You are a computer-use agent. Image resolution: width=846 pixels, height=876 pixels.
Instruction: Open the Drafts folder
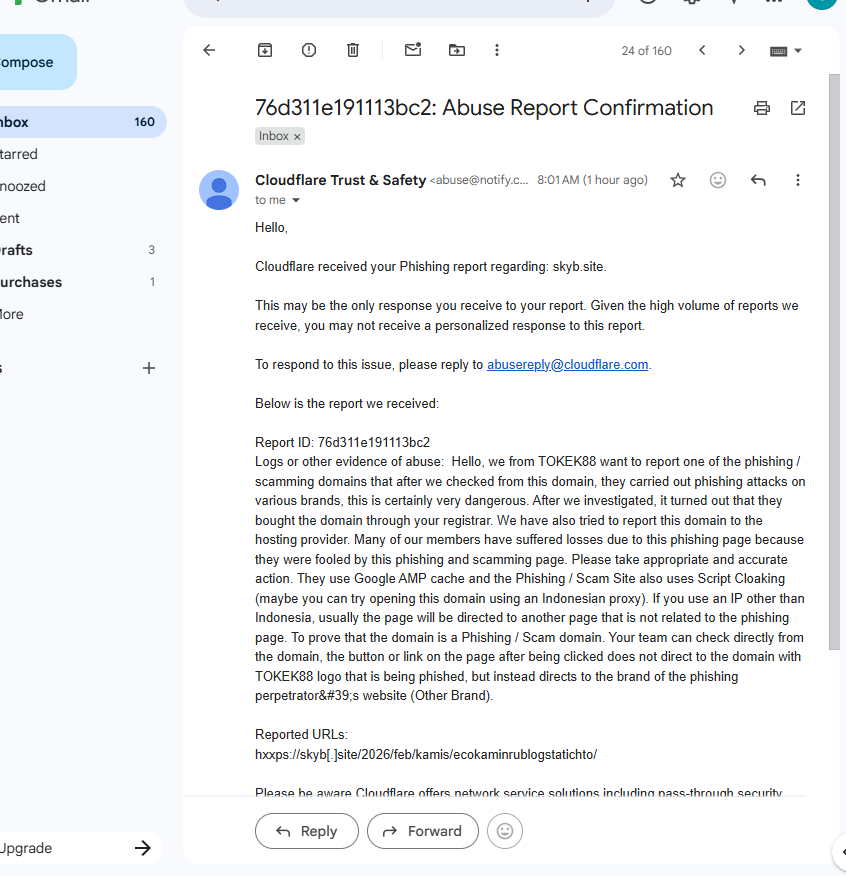point(81,250)
